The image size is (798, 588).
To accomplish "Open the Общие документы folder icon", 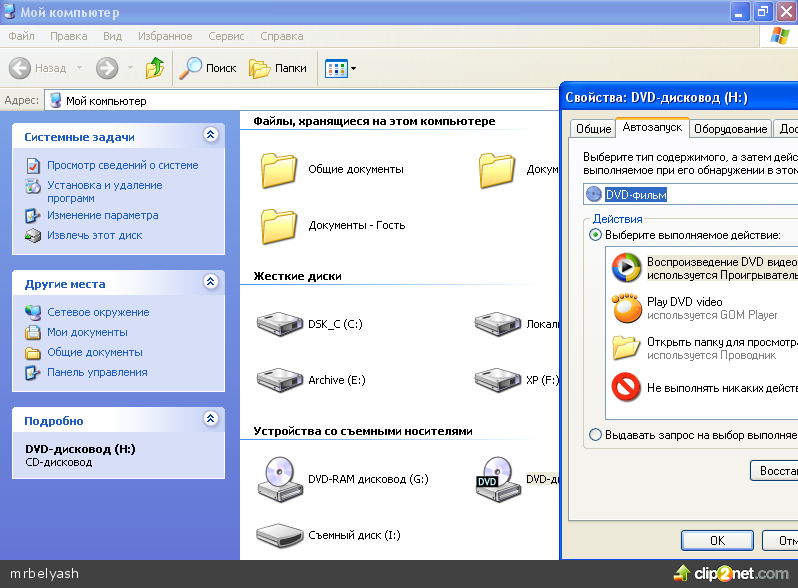I will (x=279, y=169).
